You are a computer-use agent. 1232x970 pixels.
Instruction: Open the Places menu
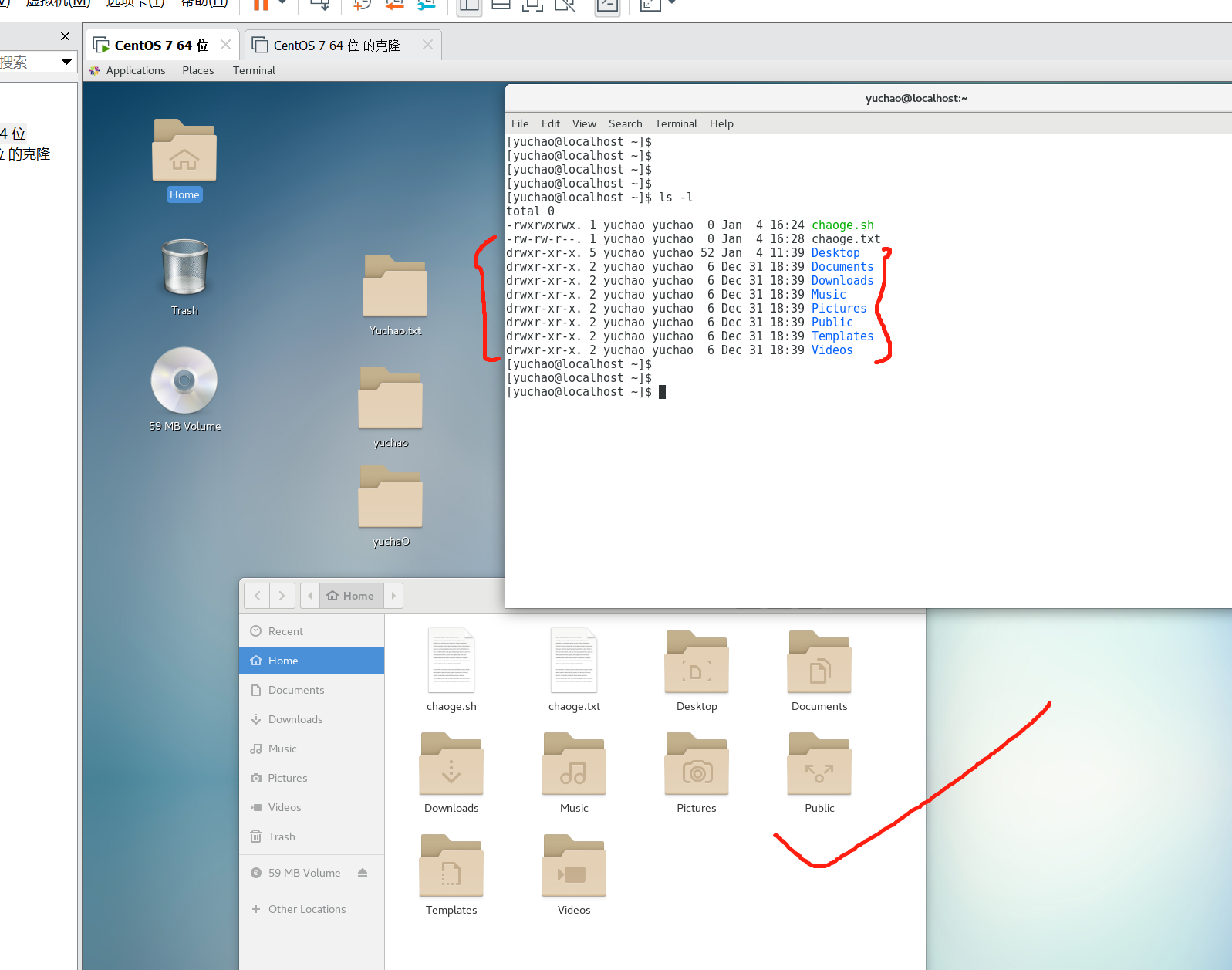198,70
